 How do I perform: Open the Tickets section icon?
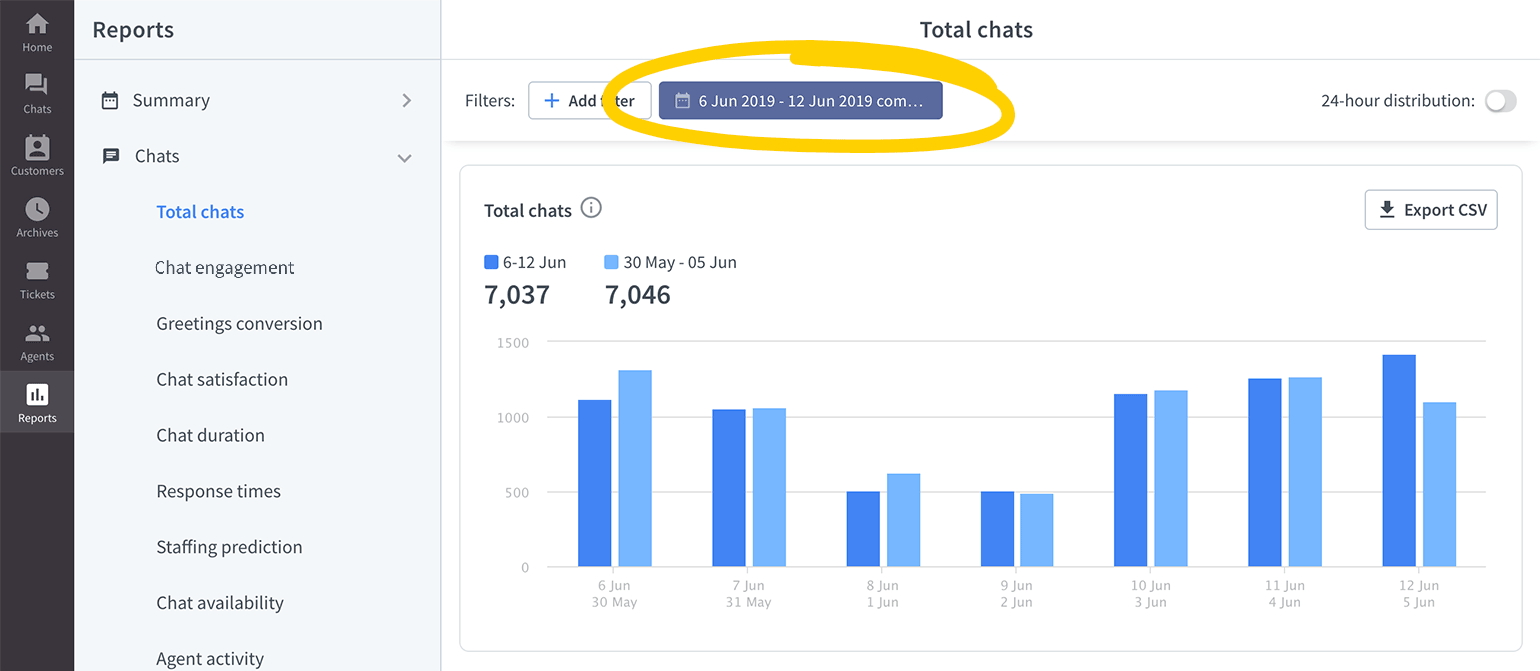[37, 271]
